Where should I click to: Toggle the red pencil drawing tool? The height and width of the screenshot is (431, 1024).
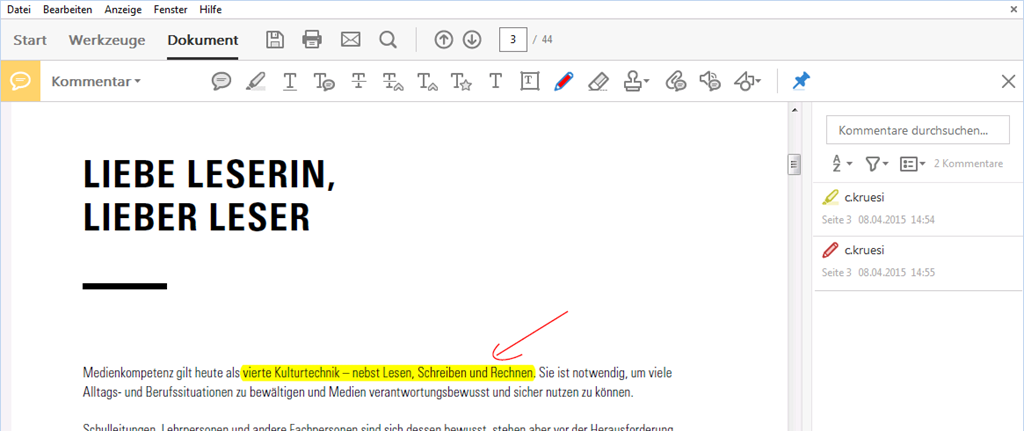point(563,81)
